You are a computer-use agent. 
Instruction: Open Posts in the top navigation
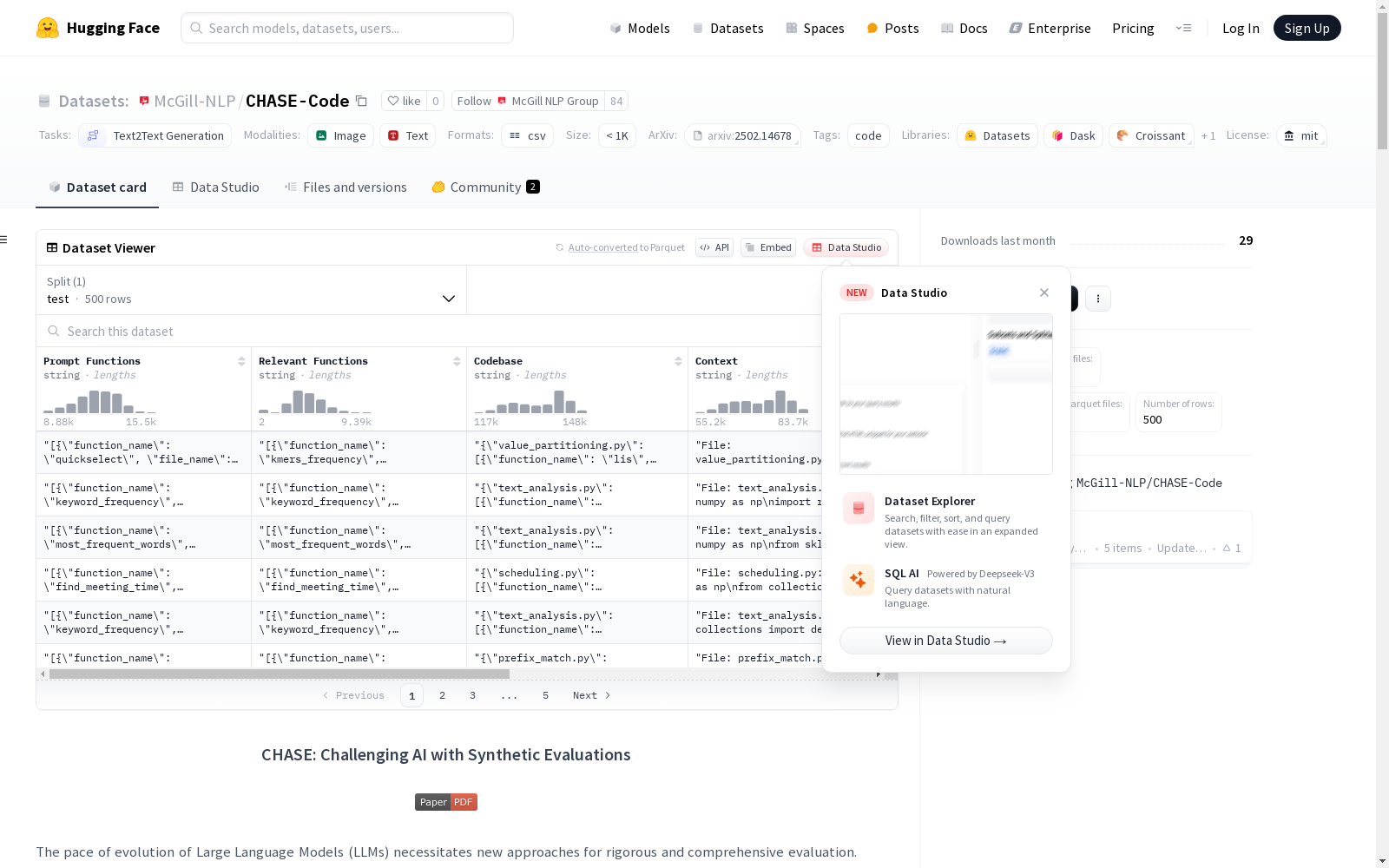(x=892, y=28)
